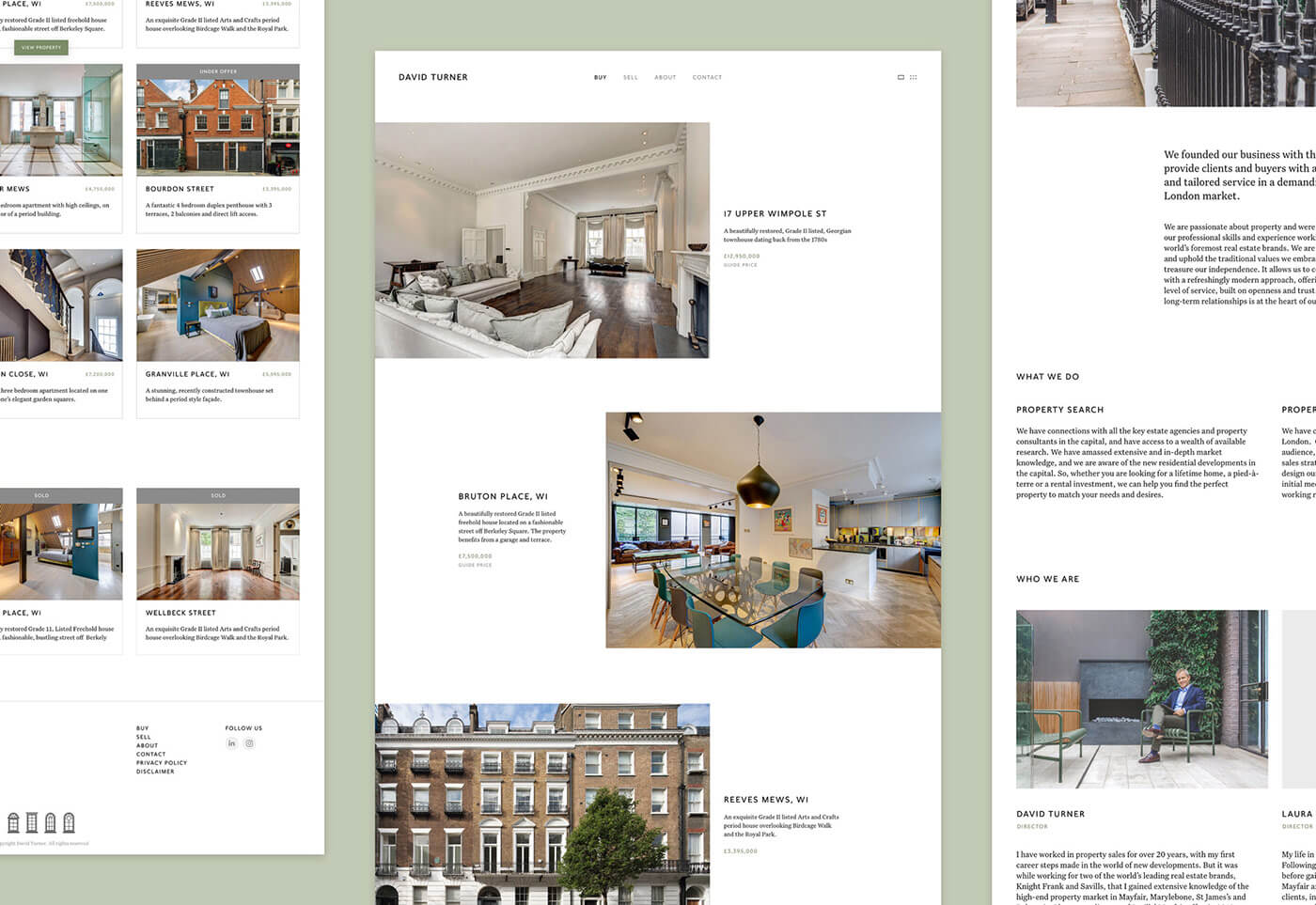The image size is (1316, 905).
Task: Open 17 Upper Wimpole St living room photo
Action: (542, 241)
